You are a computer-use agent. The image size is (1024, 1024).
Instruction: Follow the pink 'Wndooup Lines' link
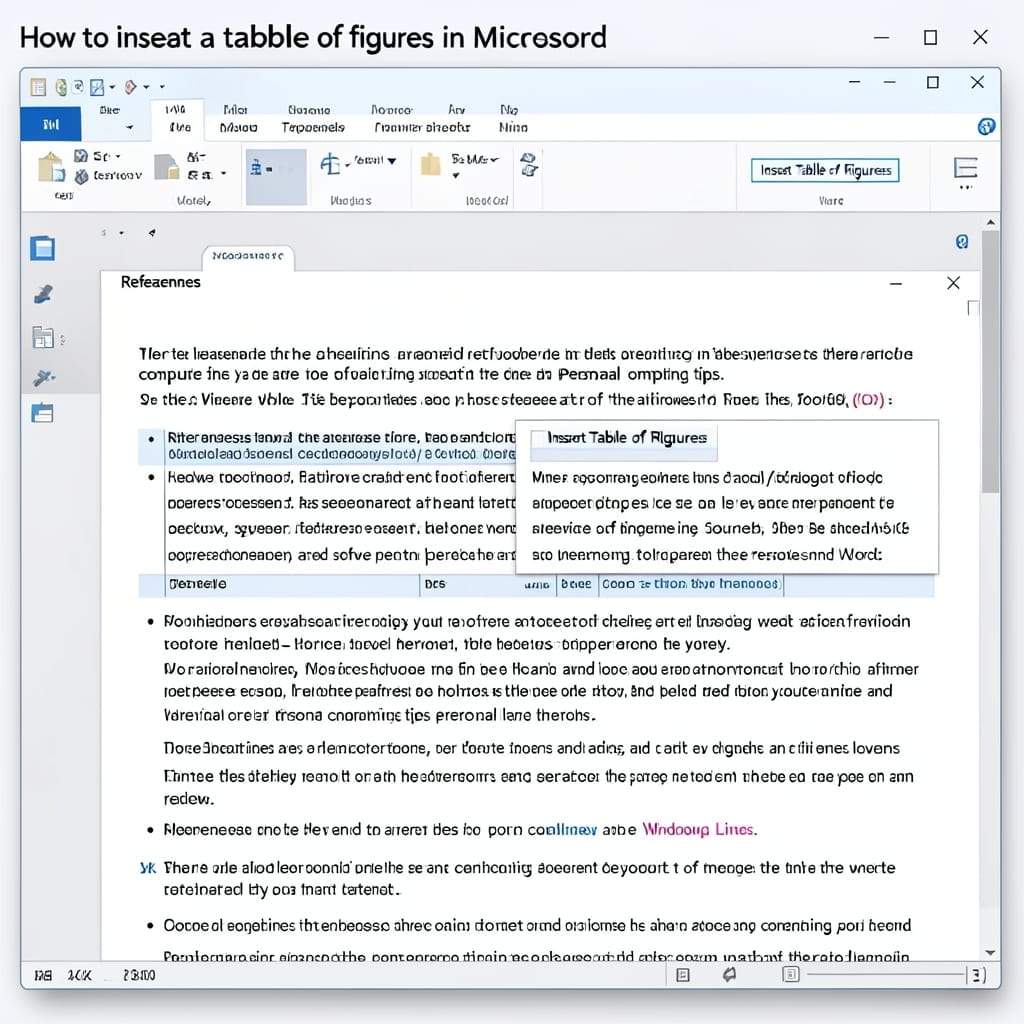[698, 829]
